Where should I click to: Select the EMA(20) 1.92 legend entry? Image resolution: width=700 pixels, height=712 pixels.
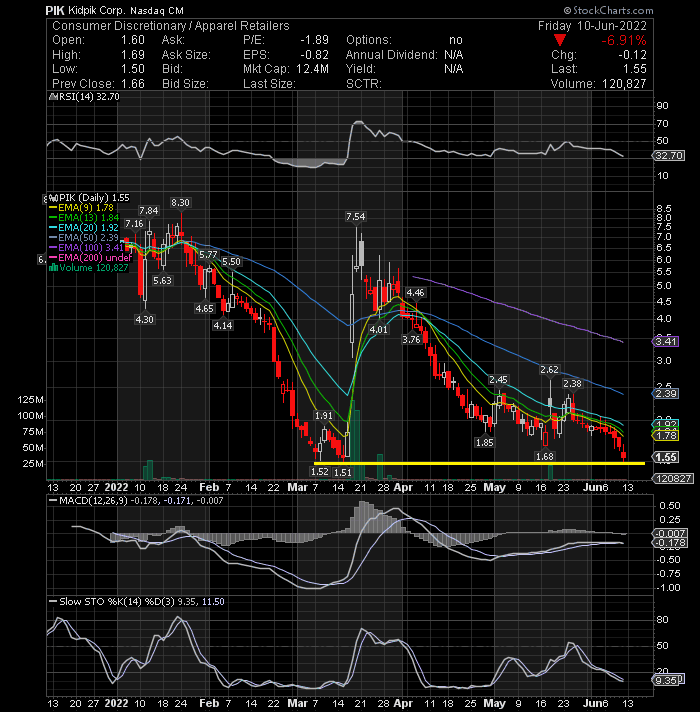tap(84, 228)
